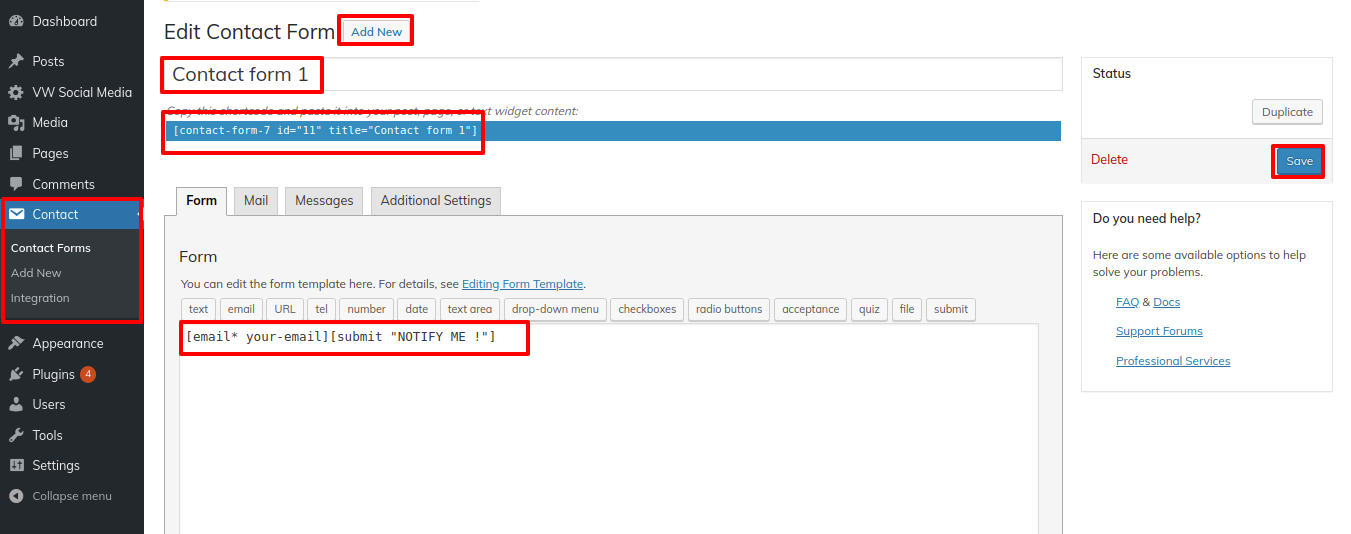Collapse menu using the arrow icon
This screenshot has width=1351, height=534.
point(16,496)
